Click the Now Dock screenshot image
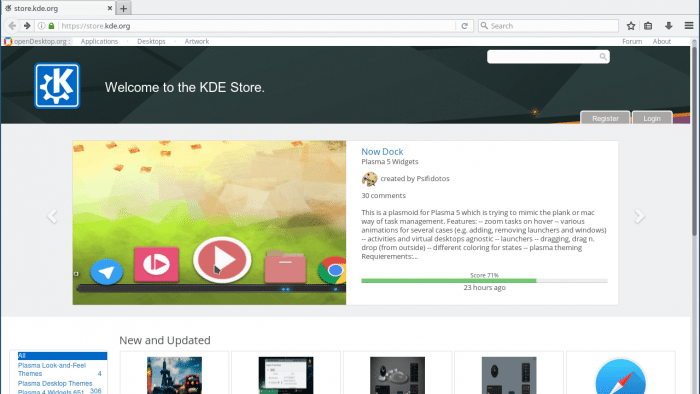Screen dimensions: 700x394 click(209, 223)
